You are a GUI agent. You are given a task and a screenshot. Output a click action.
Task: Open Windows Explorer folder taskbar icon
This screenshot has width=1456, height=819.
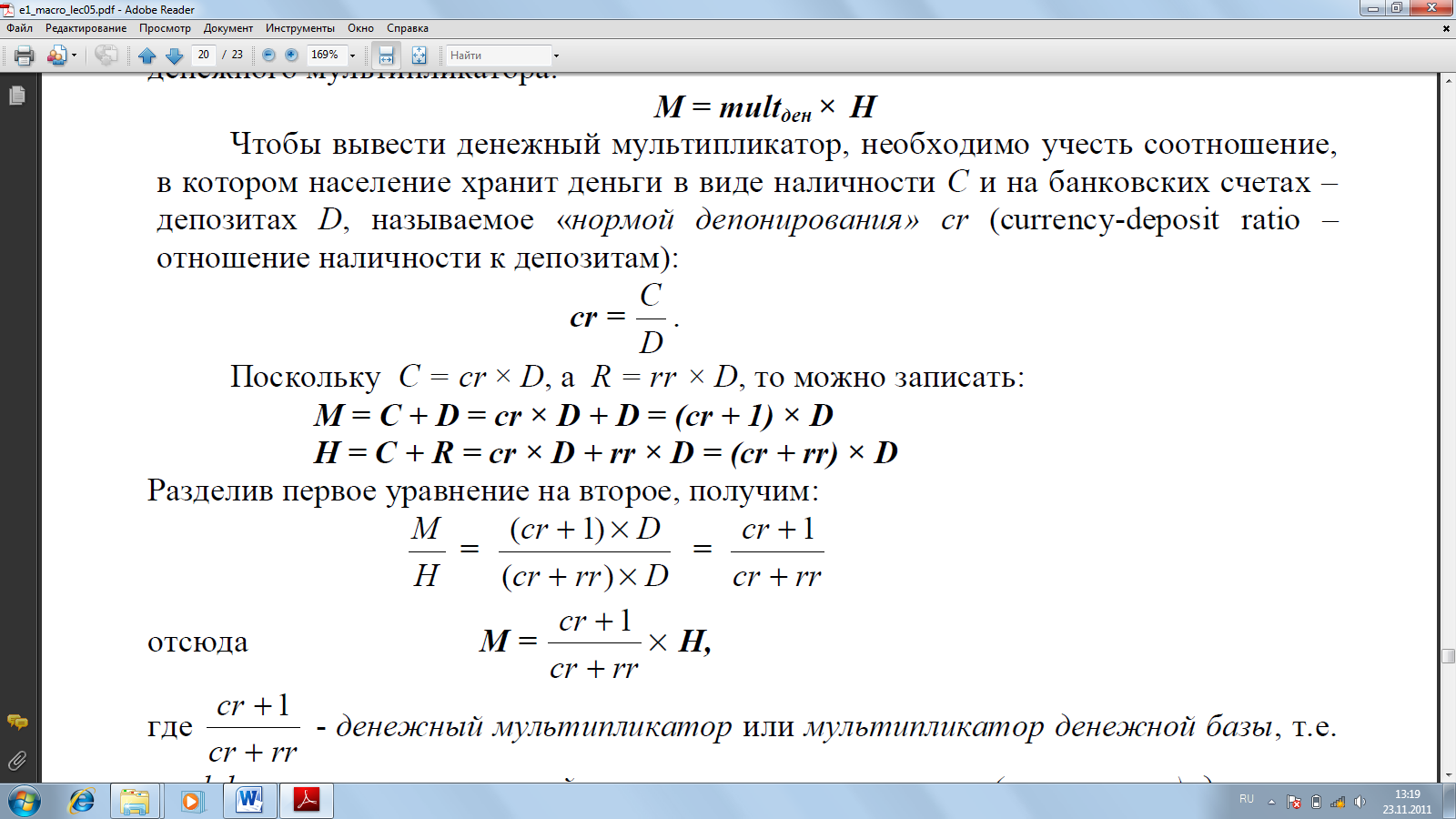point(135,801)
